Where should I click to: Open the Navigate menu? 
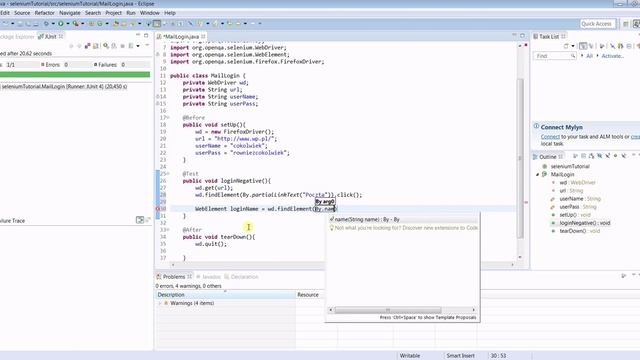tap(70, 13)
